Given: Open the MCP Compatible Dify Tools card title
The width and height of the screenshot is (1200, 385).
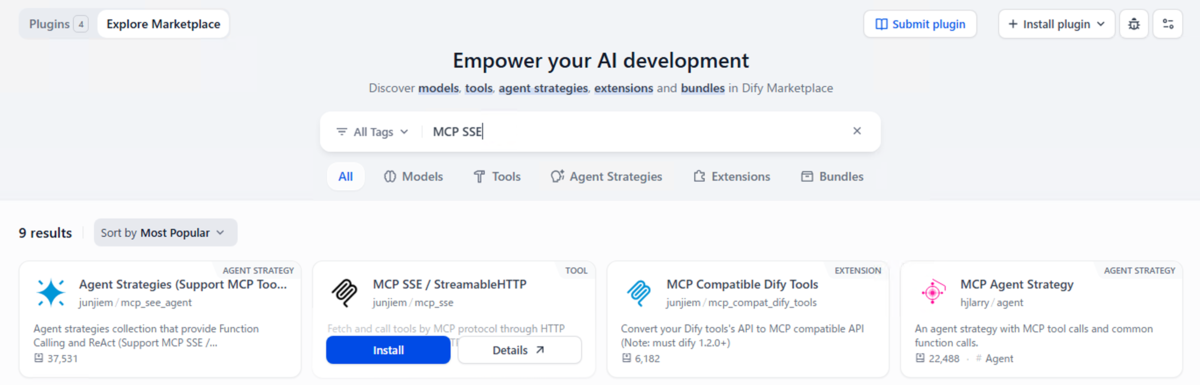Looking at the screenshot, I should [742, 284].
